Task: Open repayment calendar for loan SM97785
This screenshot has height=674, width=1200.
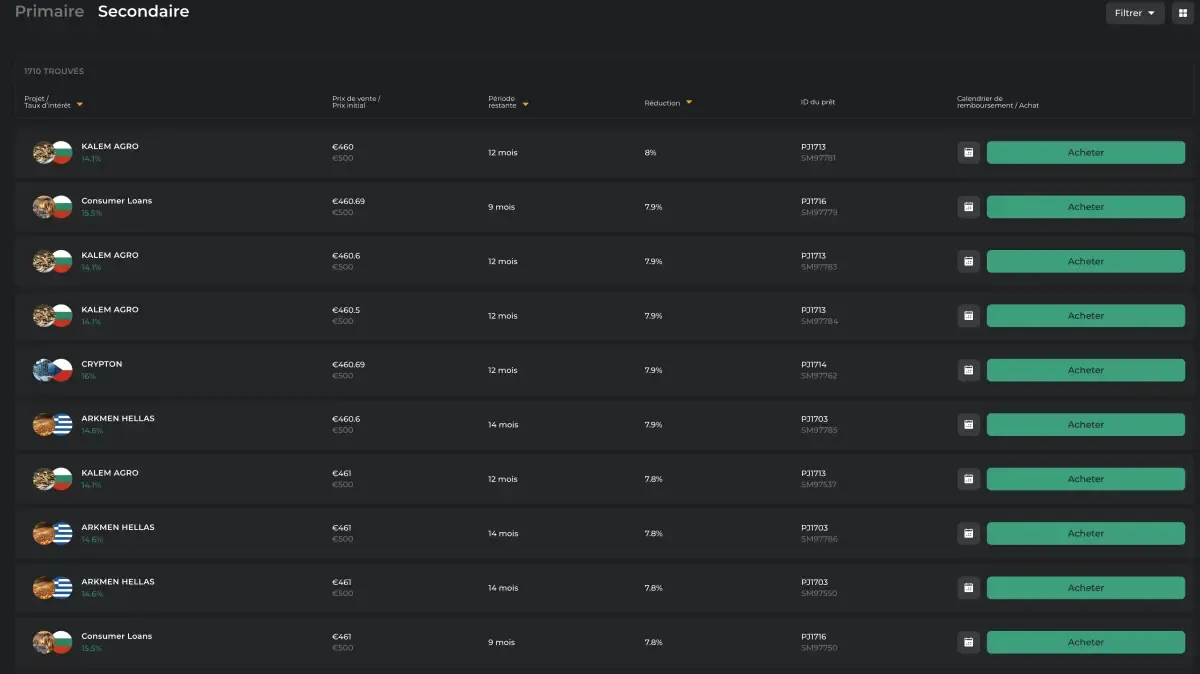Action: tap(968, 425)
